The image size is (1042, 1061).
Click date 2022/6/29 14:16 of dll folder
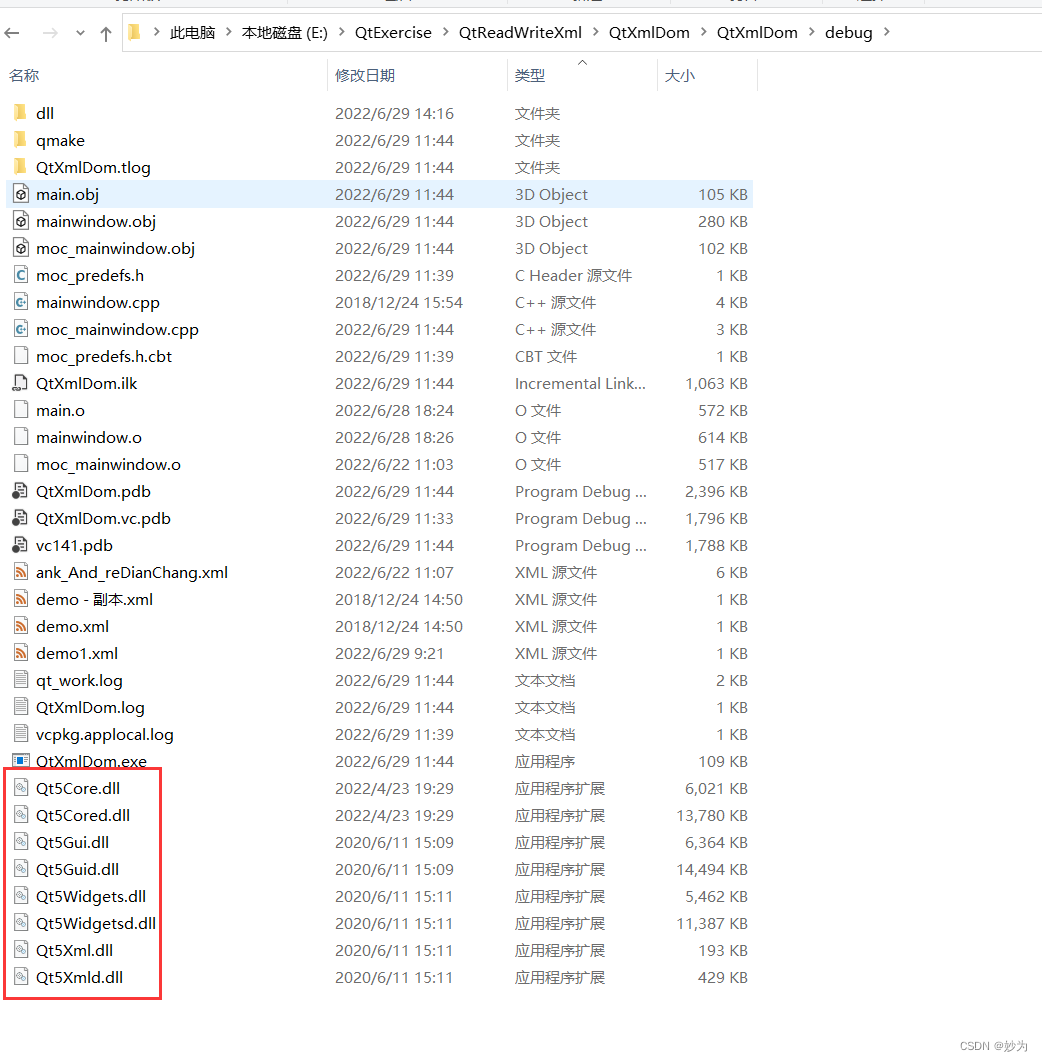394,113
